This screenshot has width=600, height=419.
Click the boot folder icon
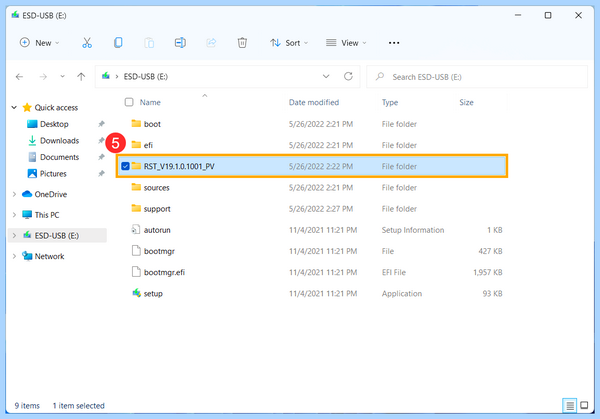(136, 123)
